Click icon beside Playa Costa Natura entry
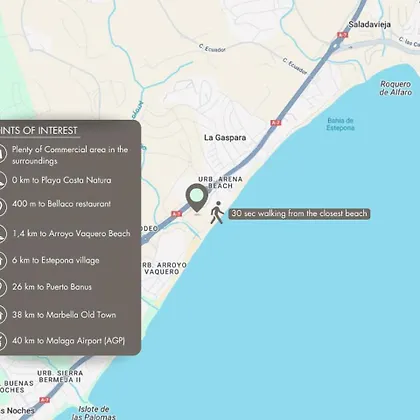The height and width of the screenshot is (420, 420). (2, 180)
